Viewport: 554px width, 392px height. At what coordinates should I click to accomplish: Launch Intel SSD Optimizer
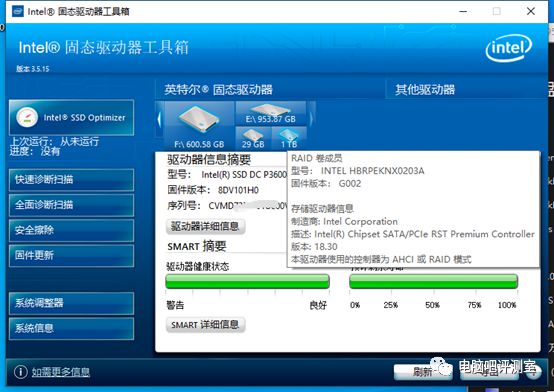pyautogui.click(x=71, y=117)
